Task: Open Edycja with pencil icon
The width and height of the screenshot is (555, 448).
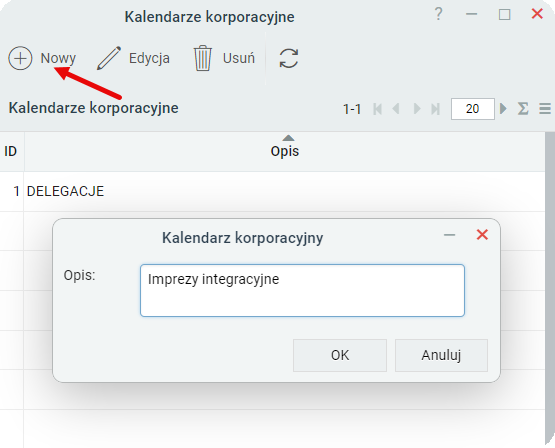Action: coord(133,58)
